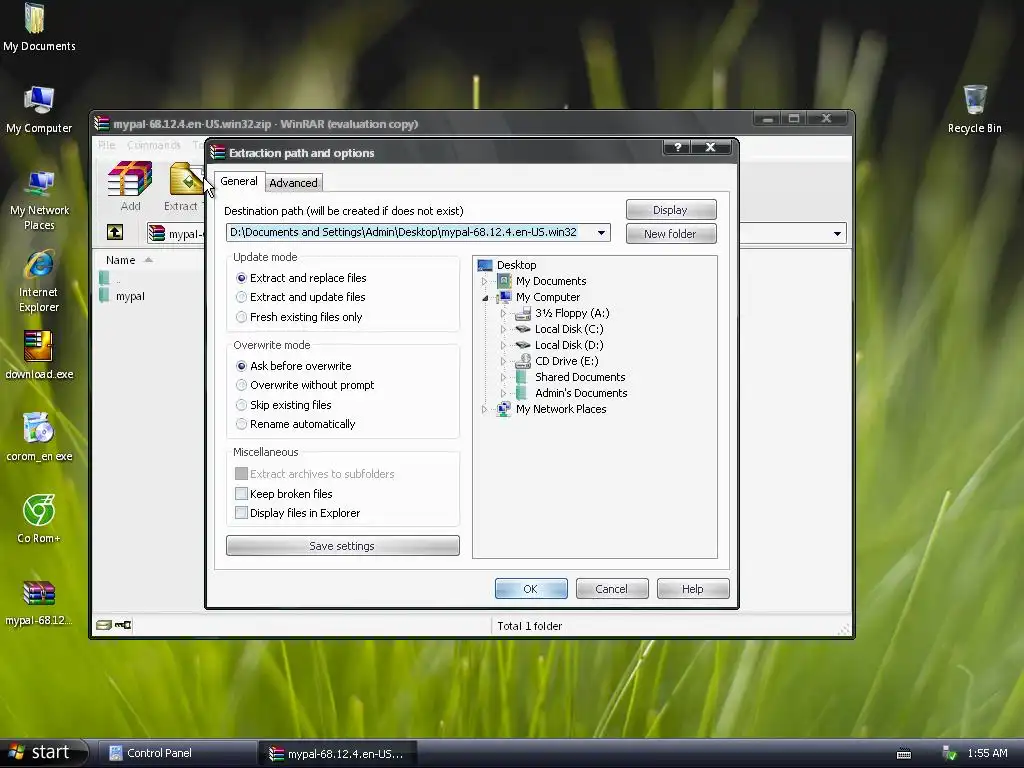
Task: Select Ask before overwrite option
Action: coord(293,366)
